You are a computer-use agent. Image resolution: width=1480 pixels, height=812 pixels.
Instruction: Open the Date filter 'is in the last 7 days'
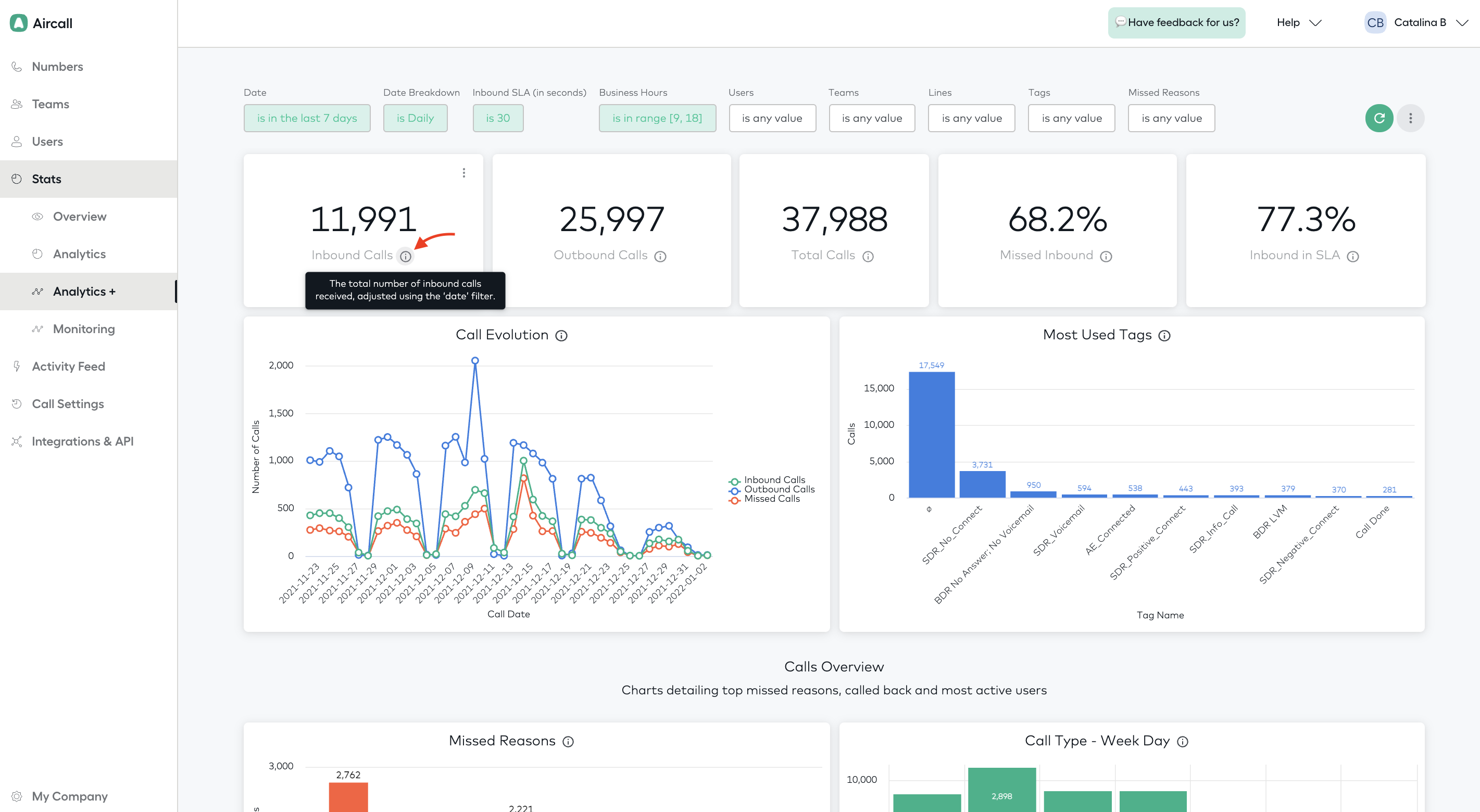pyautogui.click(x=307, y=118)
